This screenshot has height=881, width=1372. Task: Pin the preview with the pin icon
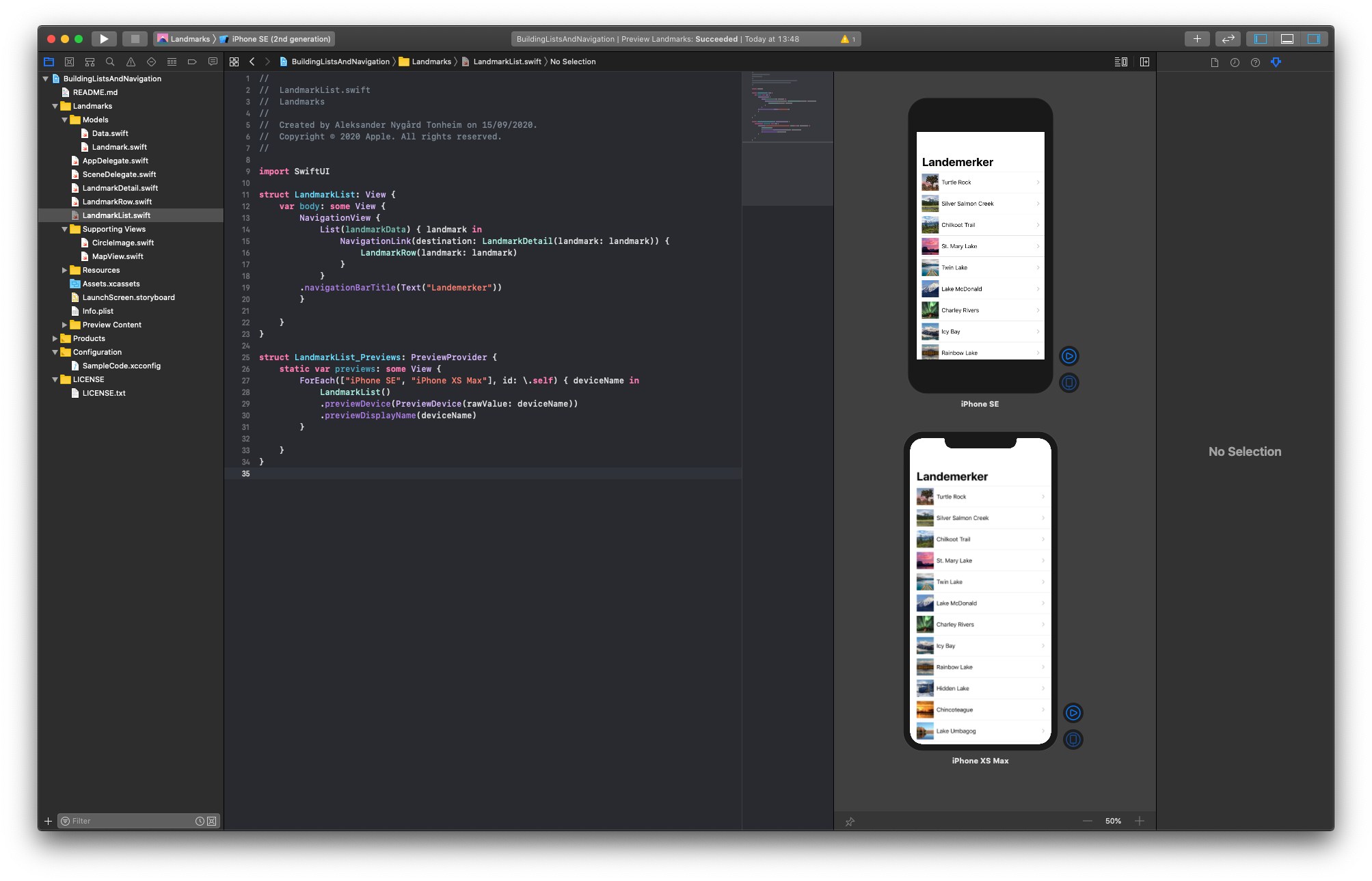pos(850,821)
